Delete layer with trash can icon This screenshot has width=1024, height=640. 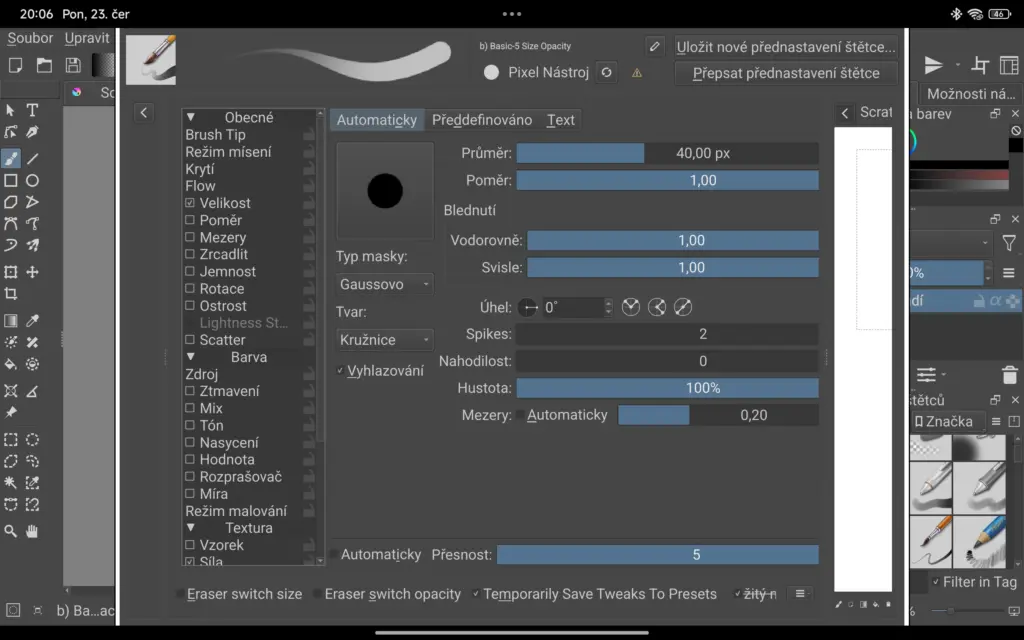(x=1009, y=375)
